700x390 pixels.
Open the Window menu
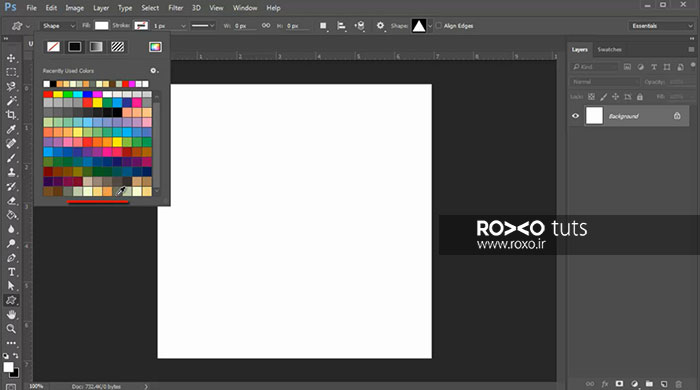[245, 8]
